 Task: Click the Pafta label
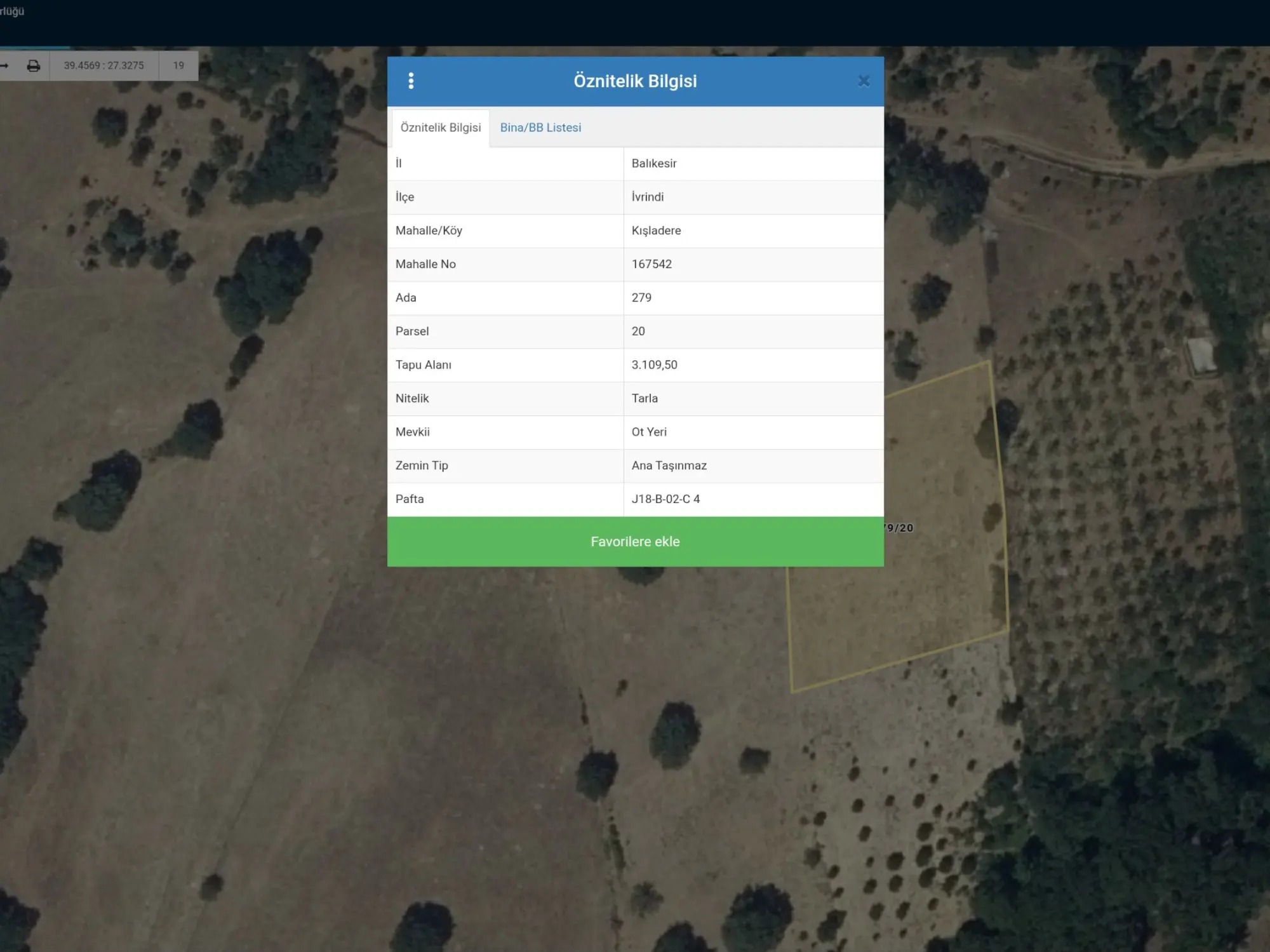410,499
